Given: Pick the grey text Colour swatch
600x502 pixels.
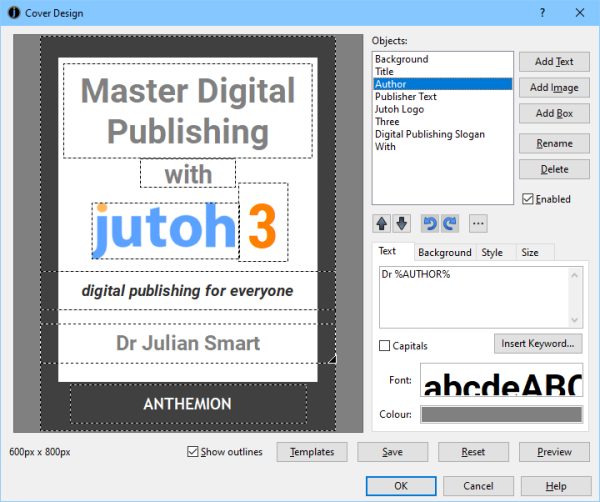Looking at the screenshot, I should (502, 414).
